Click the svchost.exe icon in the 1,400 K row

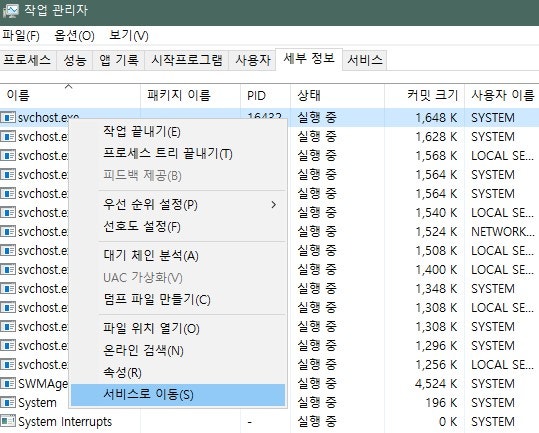(x=8, y=269)
